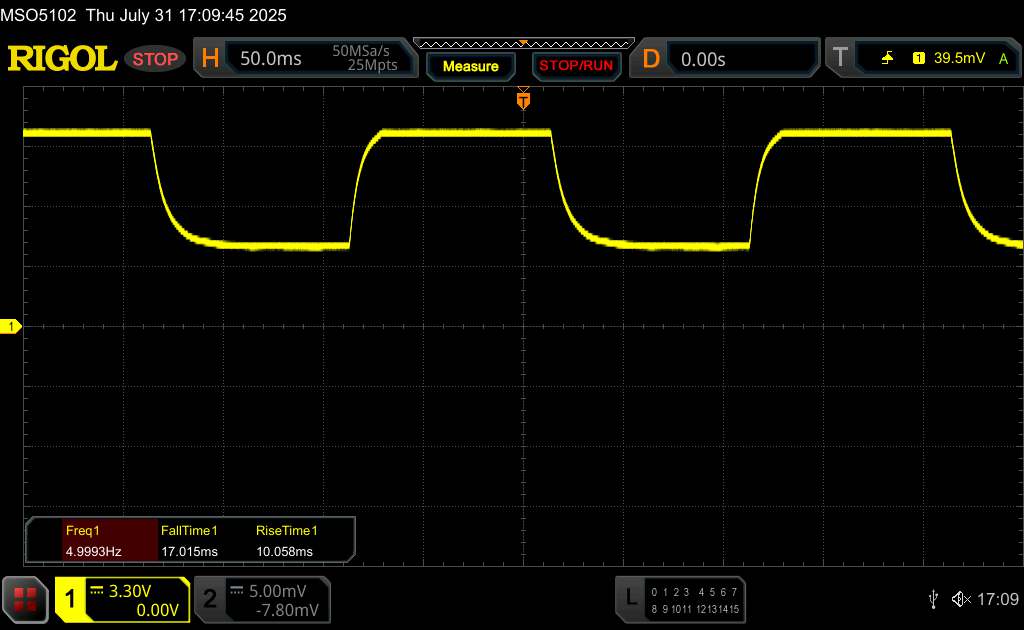Click the 17.015ms fall time value
The height and width of the screenshot is (630, 1024).
[189, 552]
